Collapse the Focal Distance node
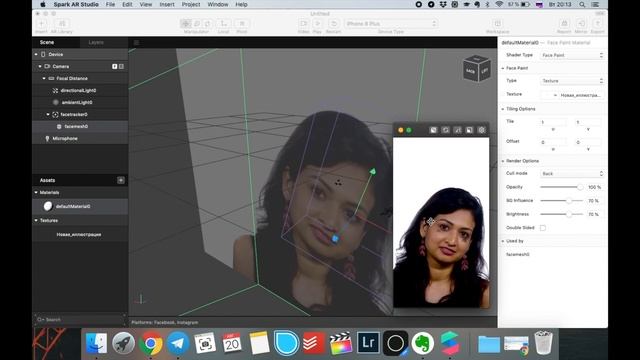The height and width of the screenshot is (360, 640). coord(44,78)
